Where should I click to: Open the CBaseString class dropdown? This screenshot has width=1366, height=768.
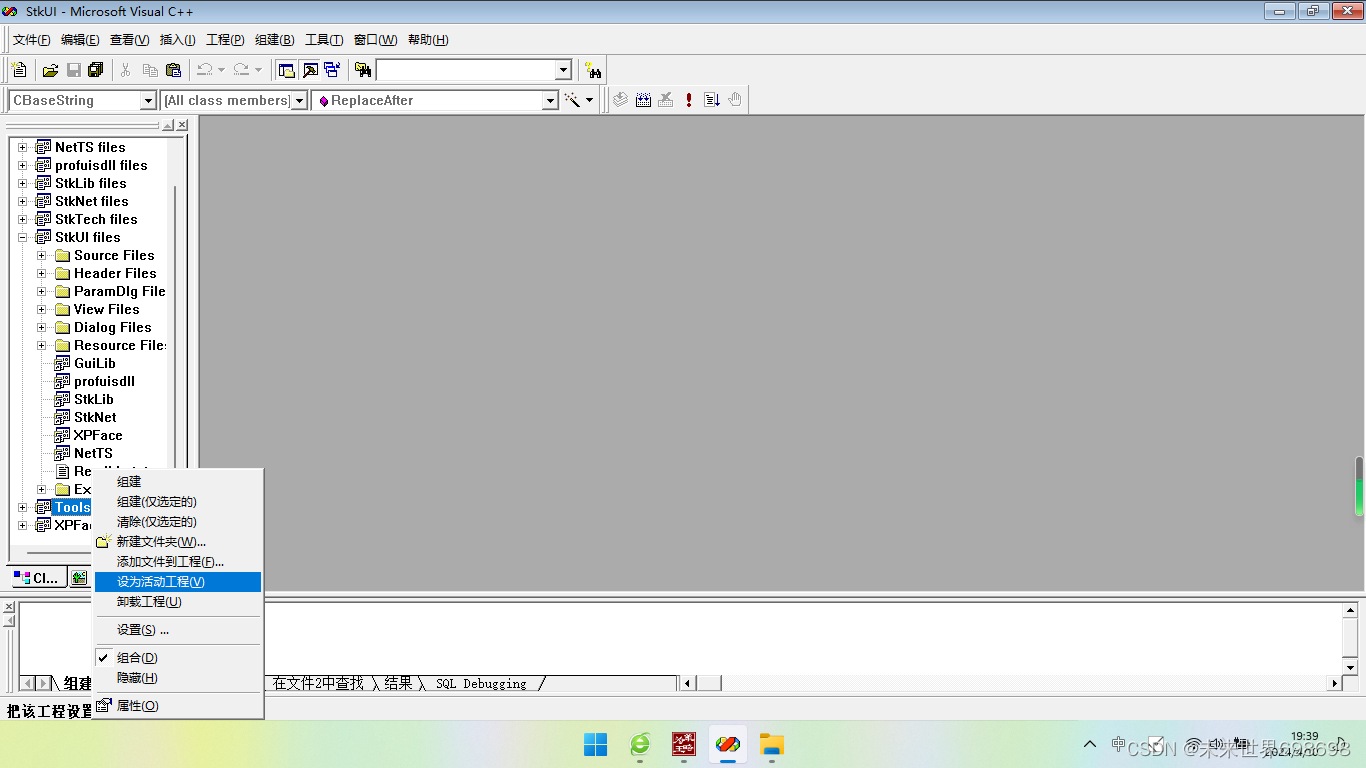[148, 100]
